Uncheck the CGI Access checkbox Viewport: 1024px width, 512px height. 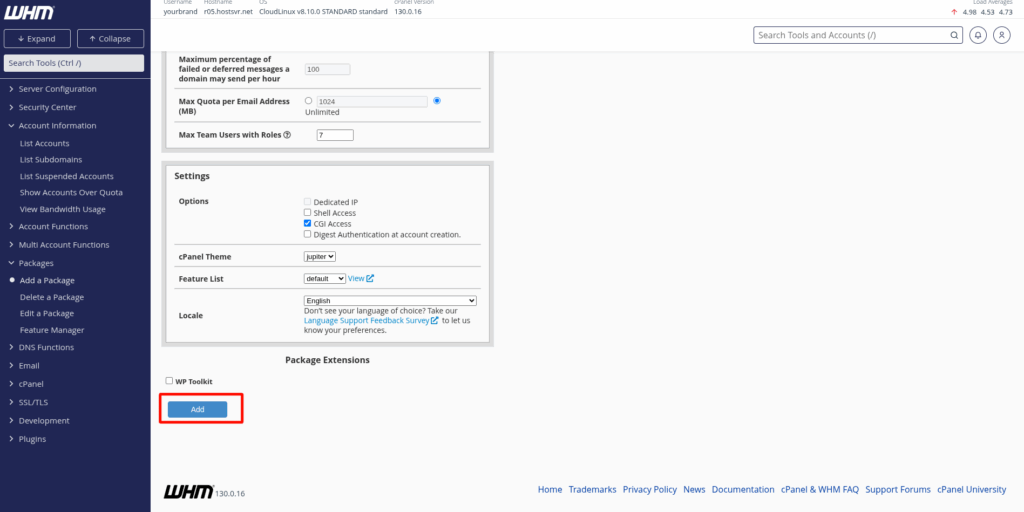pyautogui.click(x=308, y=224)
